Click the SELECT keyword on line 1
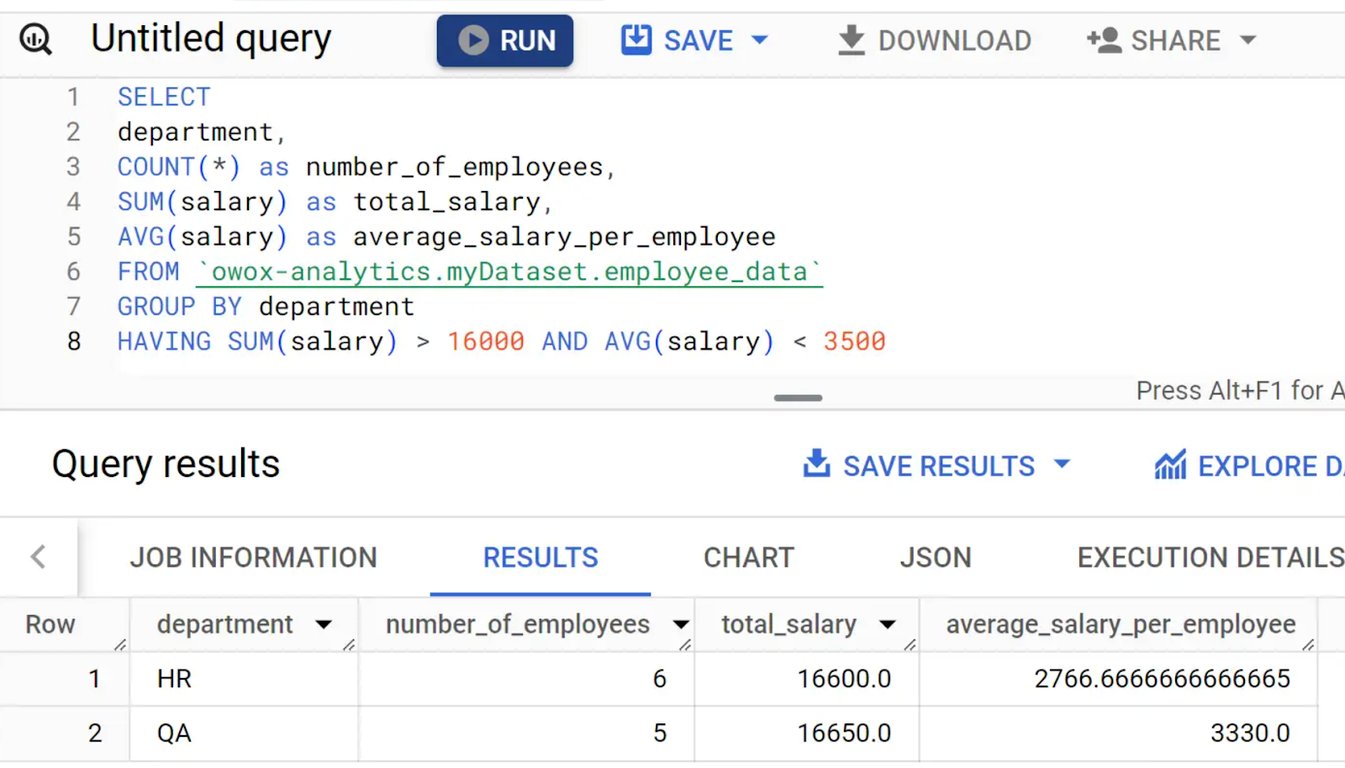Screen dimensions: 1345x768 click(164, 97)
